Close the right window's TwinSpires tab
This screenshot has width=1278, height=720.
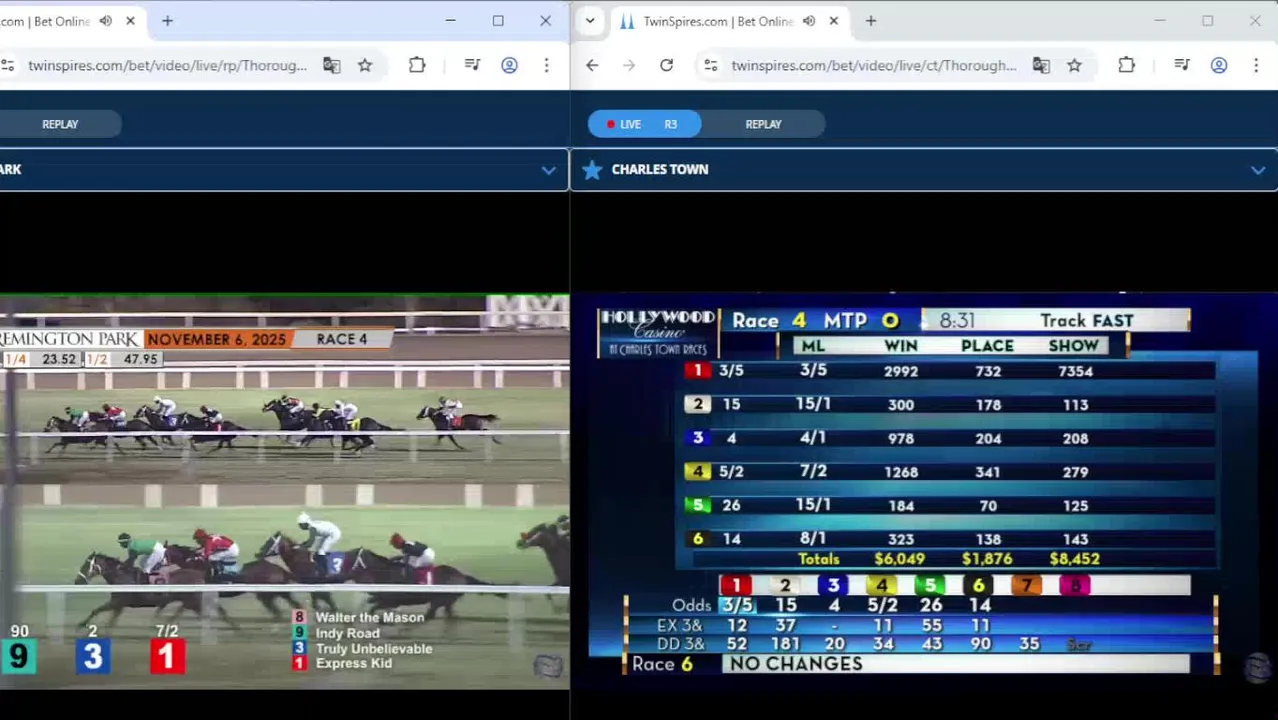pos(833,21)
